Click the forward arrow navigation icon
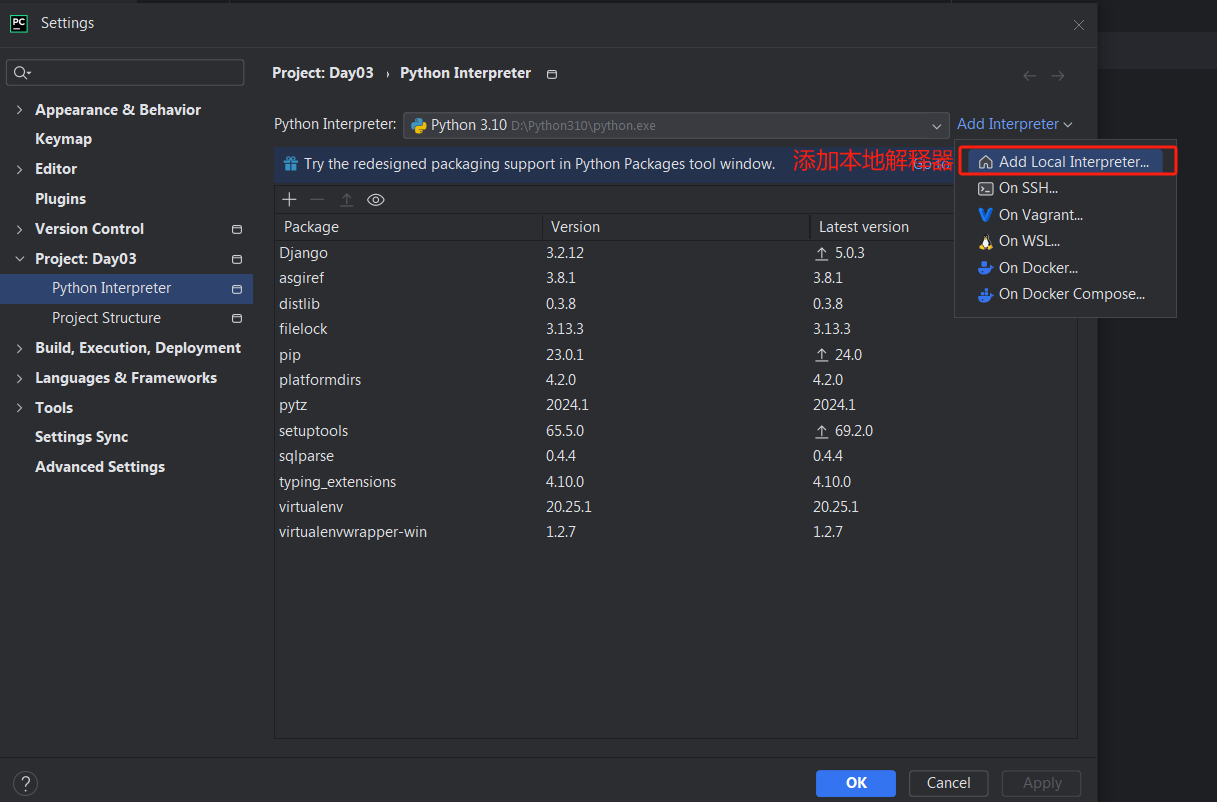The height and width of the screenshot is (802, 1217). (1058, 76)
